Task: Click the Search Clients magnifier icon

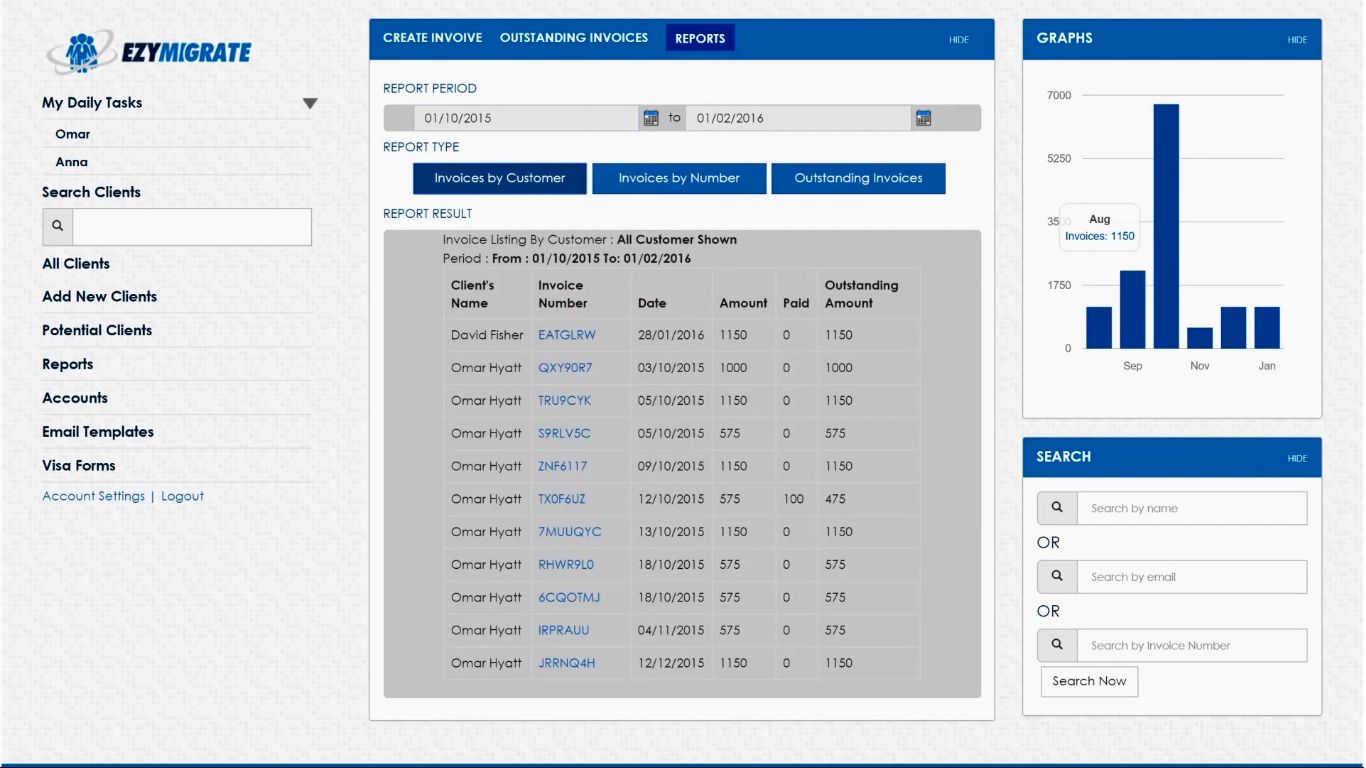Action: pos(58,226)
